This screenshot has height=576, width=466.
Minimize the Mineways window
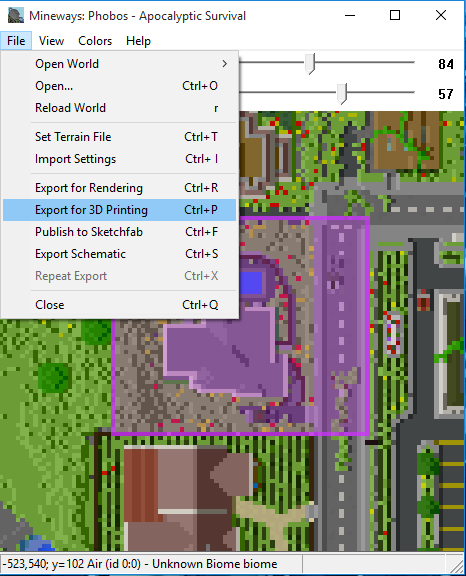(350, 15)
